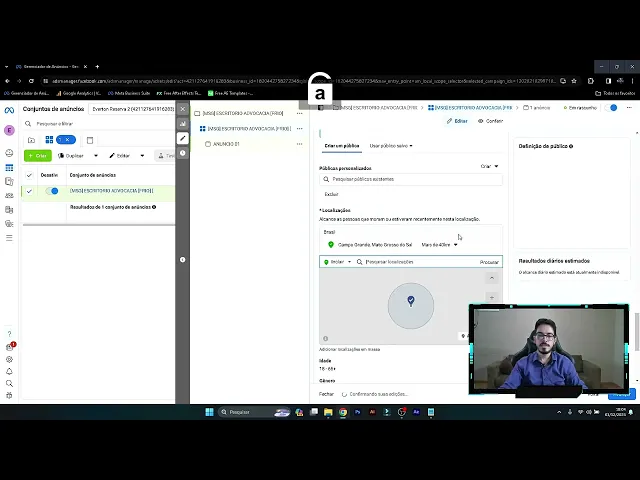The width and height of the screenshot is (640, 480).
Task: Toggle the select-all checkbox in table header
Action: click(29, 175)
